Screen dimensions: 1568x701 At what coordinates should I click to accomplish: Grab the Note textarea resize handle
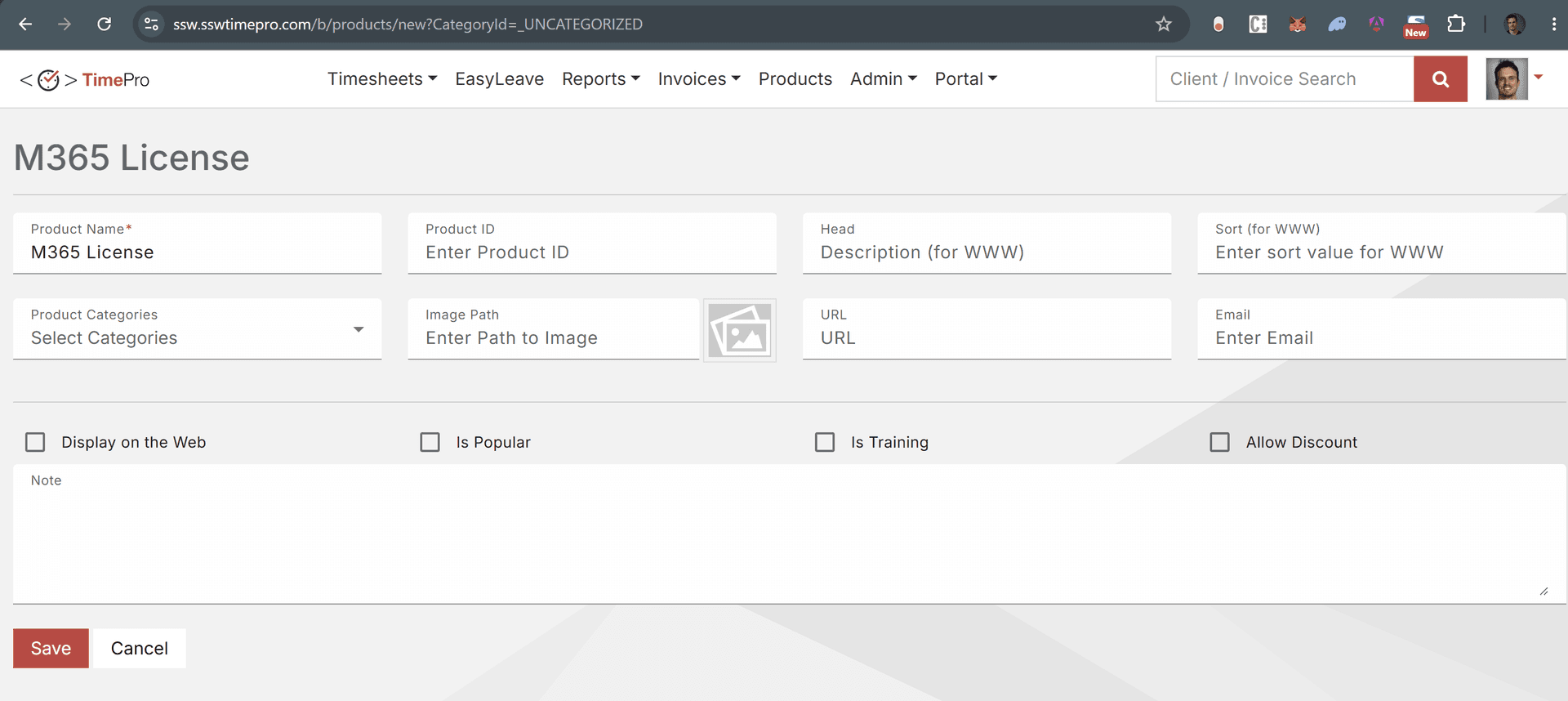pyautogui.click(x=1543, y=591)
